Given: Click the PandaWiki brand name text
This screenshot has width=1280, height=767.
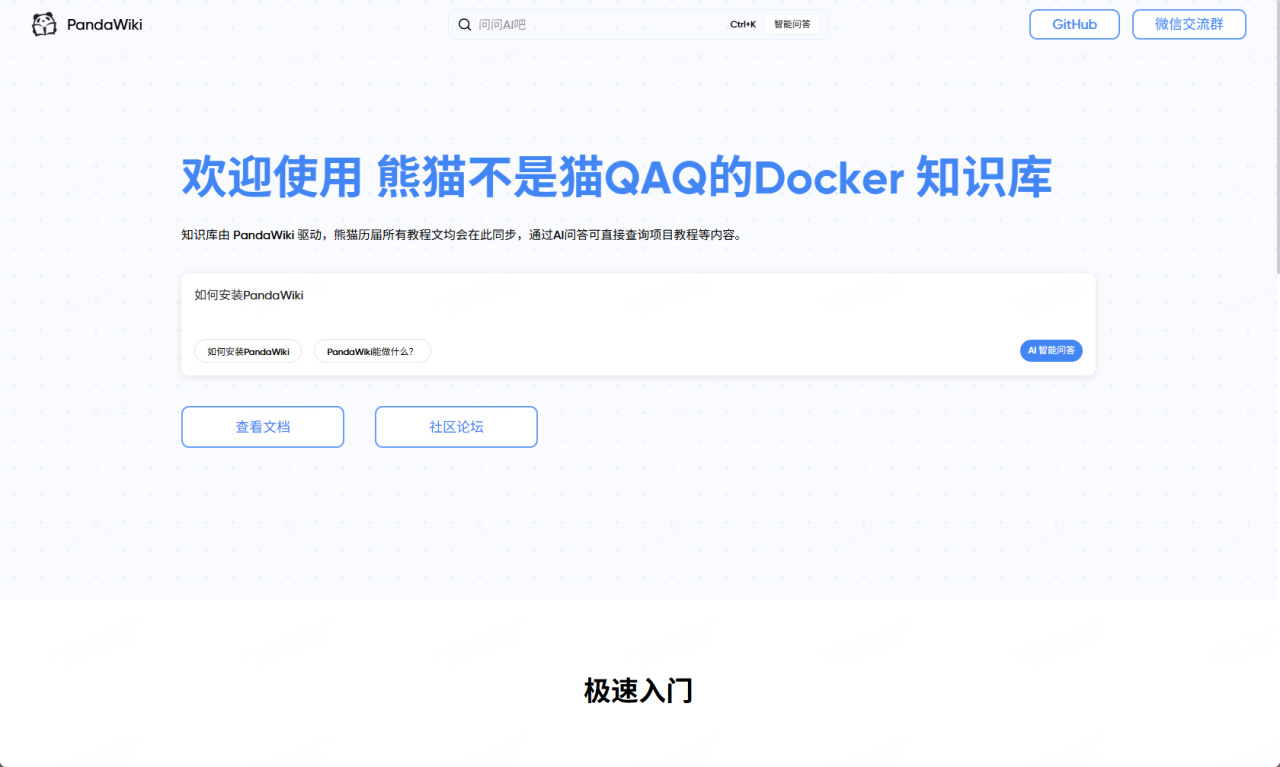Looking at the screenshot, I should (105, 24).
